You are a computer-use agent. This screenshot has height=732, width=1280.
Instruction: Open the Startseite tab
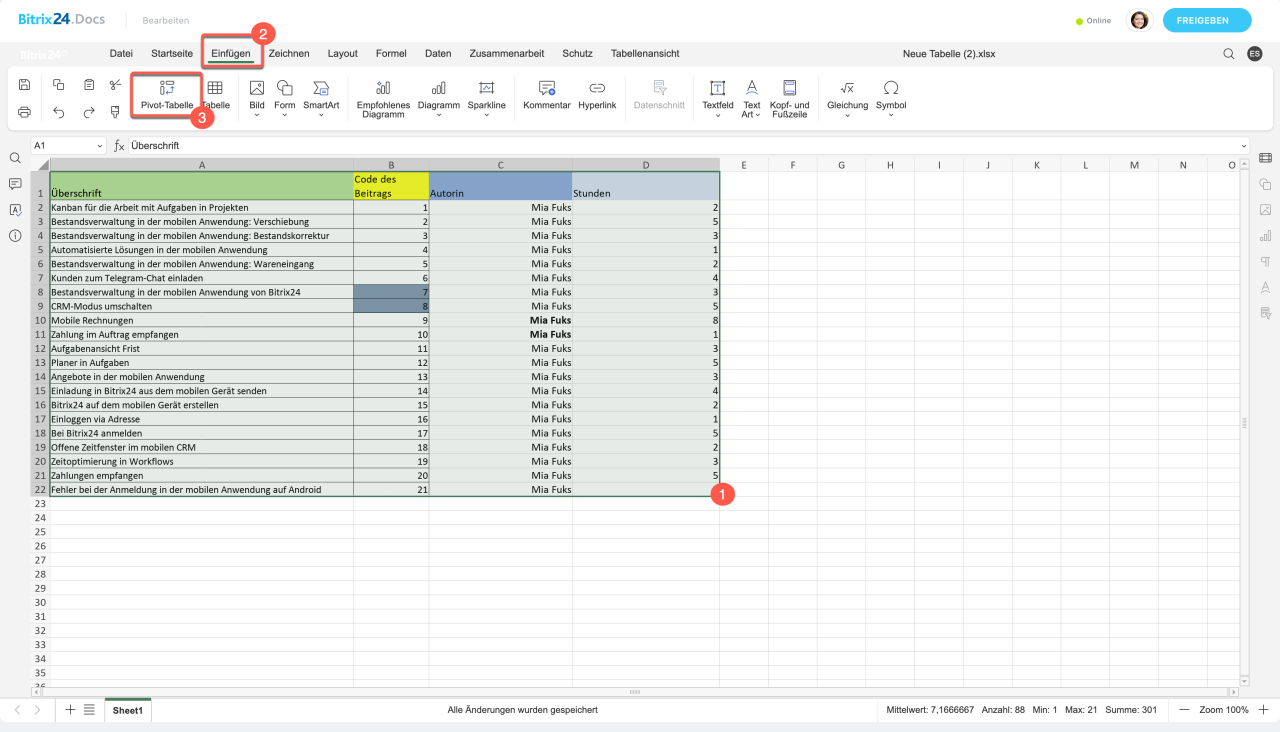[x=172, y=53]
